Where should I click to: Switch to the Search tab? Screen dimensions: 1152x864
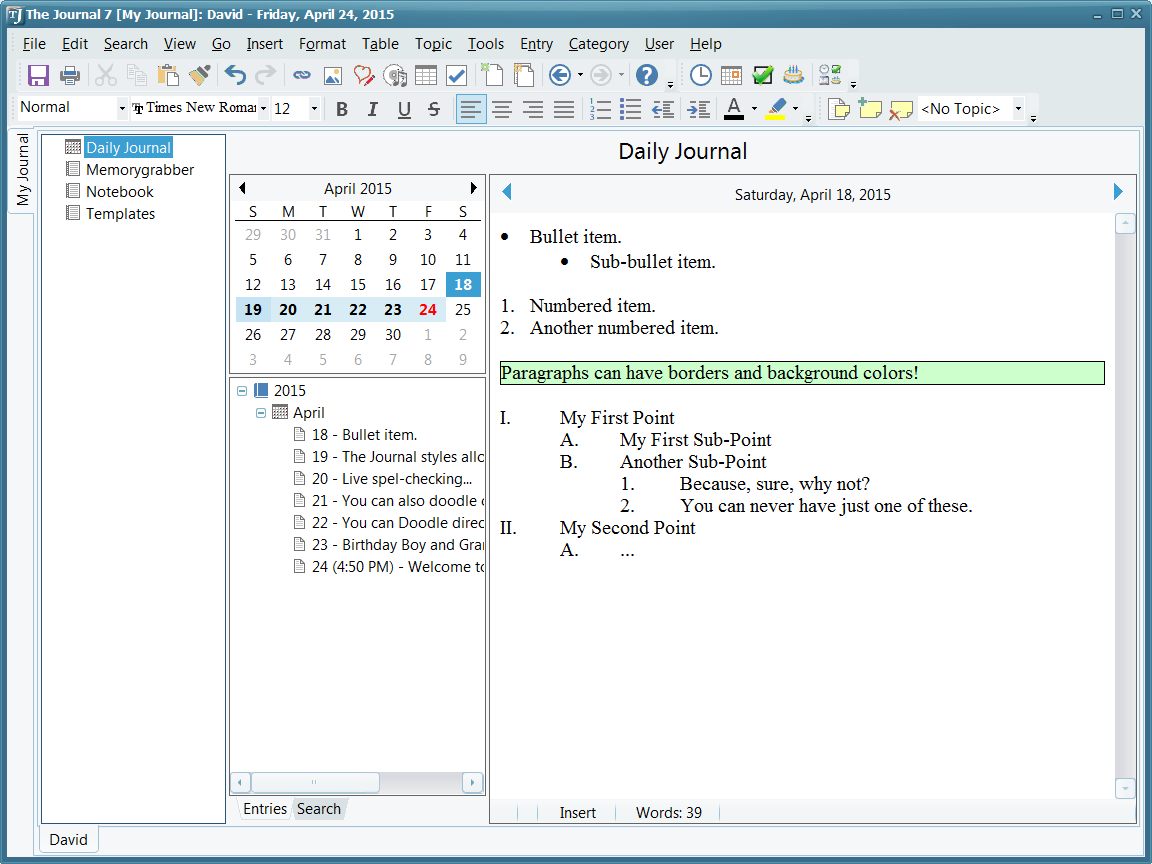point(319,809)
